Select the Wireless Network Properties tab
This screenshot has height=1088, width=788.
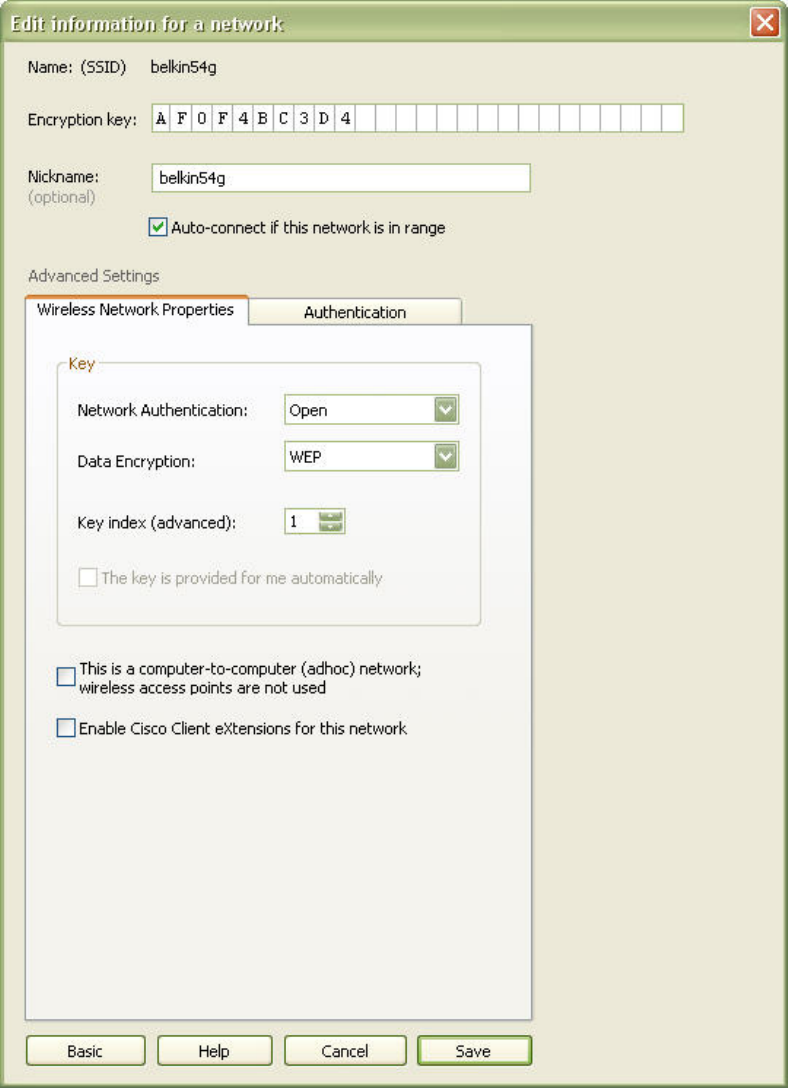[136, 309]
